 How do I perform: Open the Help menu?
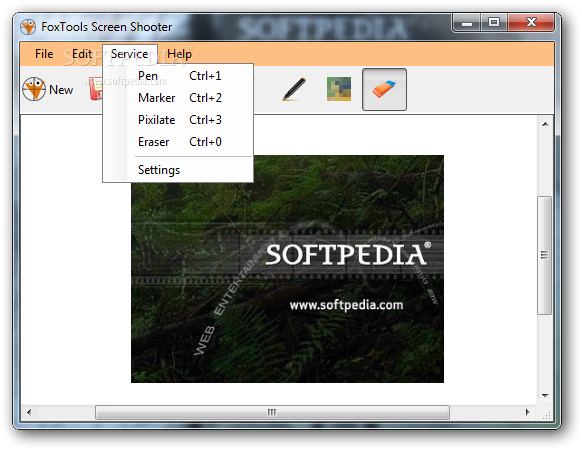179,54
